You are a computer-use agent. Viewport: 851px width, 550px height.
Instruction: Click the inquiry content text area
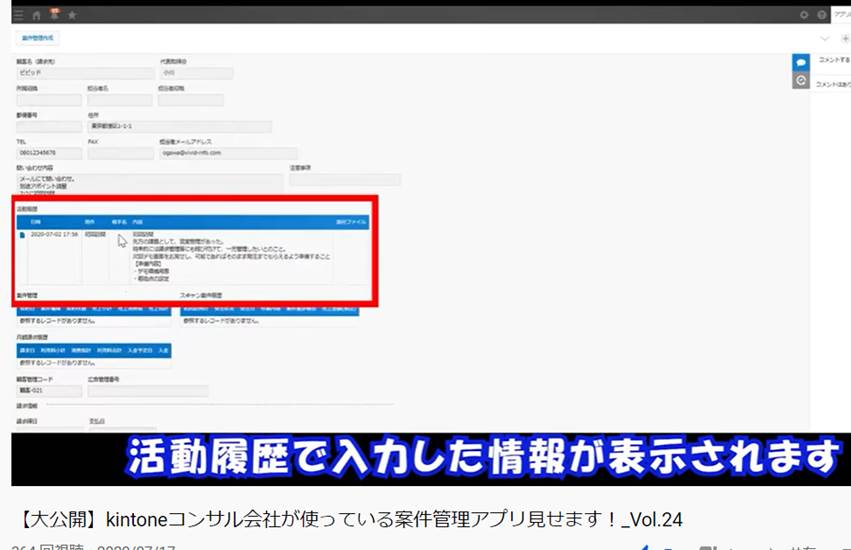click(149, 184)
